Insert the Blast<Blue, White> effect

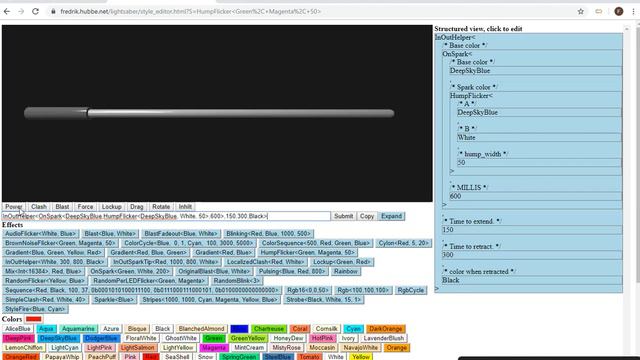click(x=110, y=233)
